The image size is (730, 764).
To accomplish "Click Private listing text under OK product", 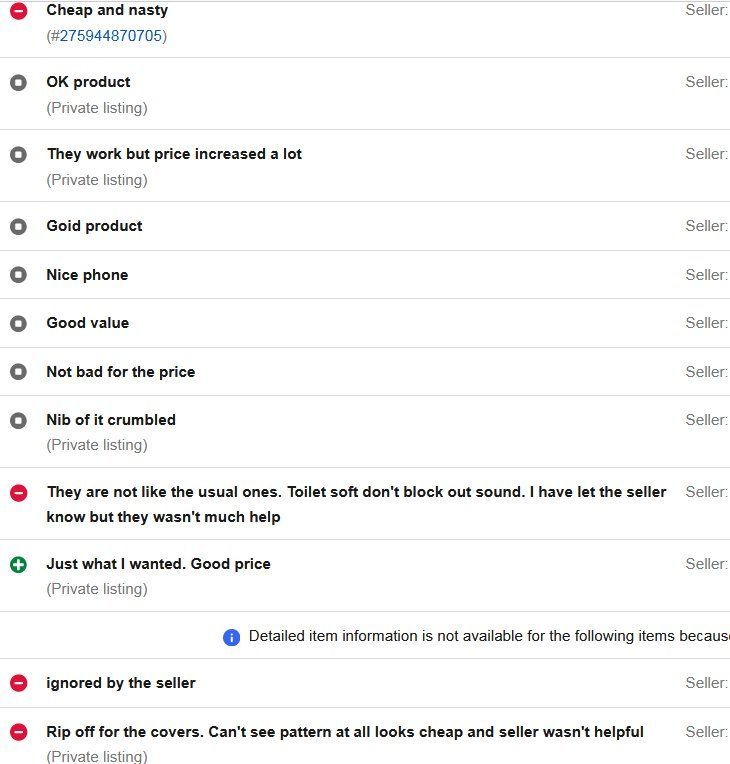I will point(97,108).
